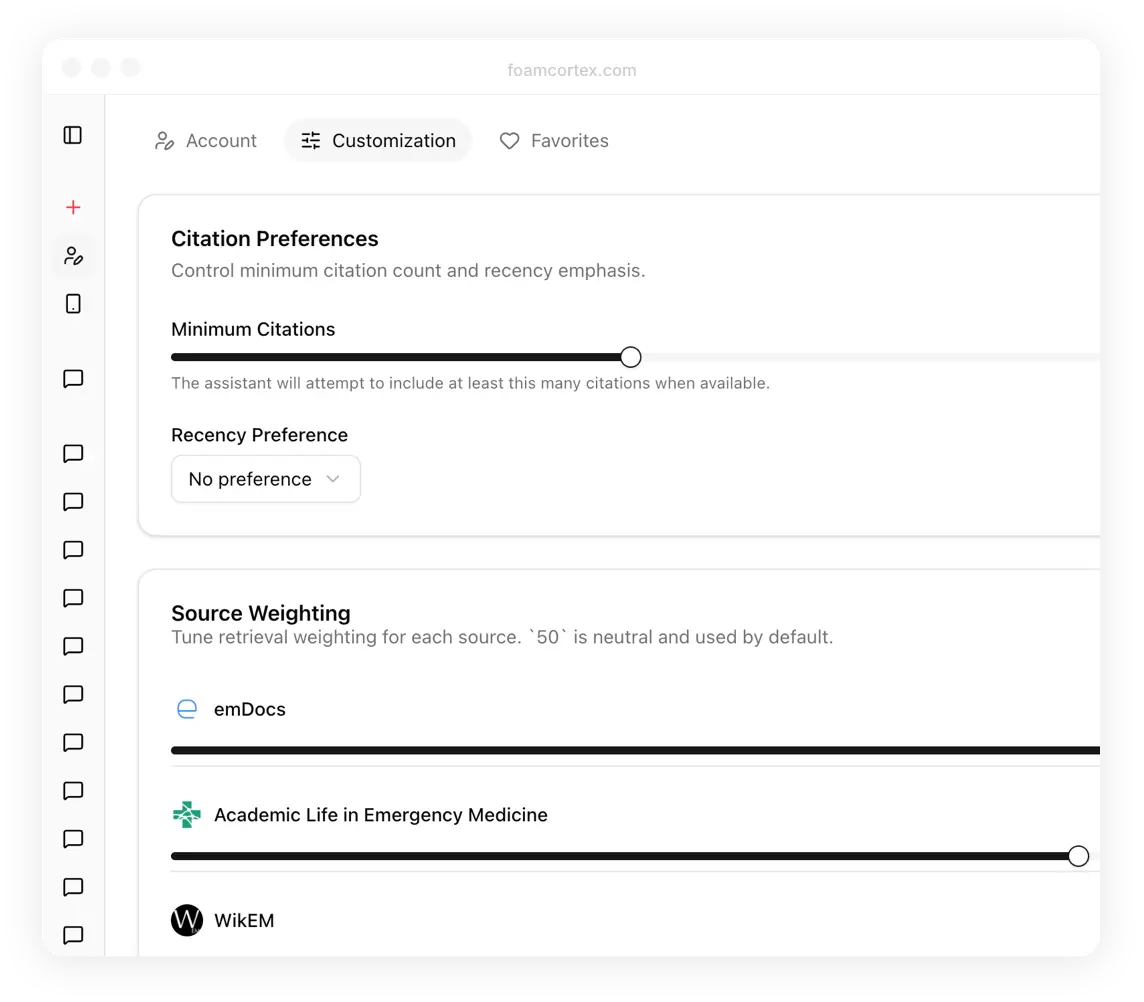Open the mobile device icon in the sidebar

72,303
